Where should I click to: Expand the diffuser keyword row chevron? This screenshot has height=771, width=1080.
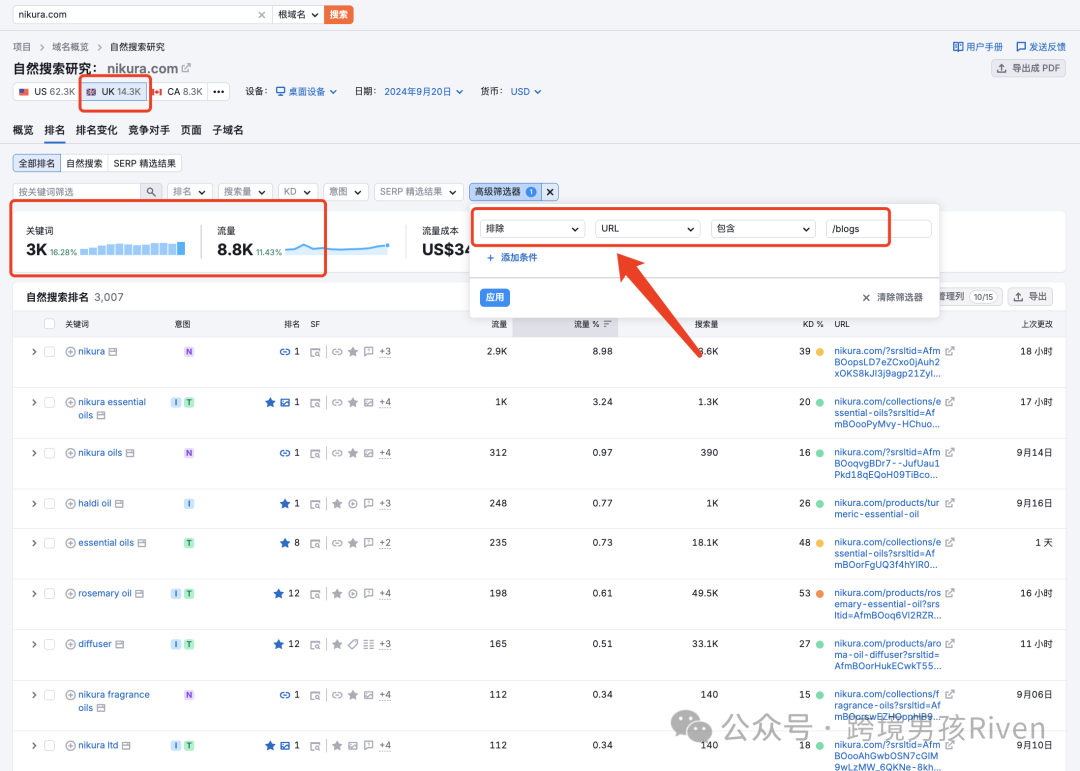coord(34,644)
